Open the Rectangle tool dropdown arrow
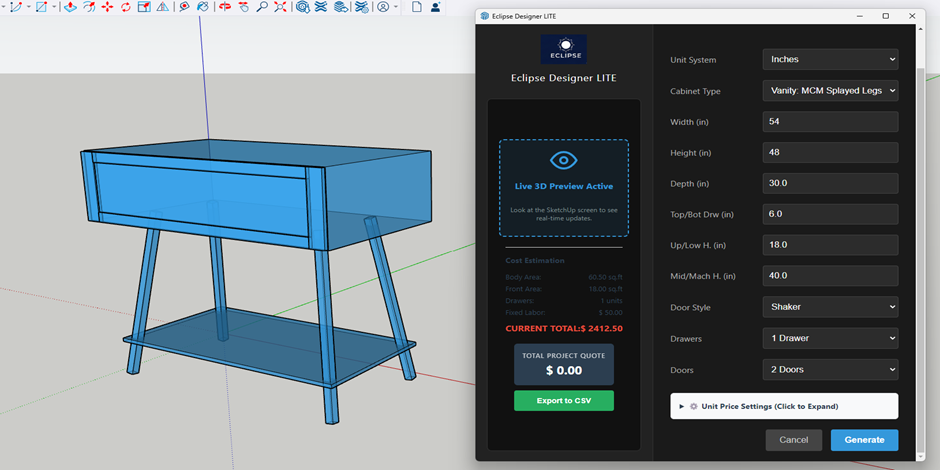Viewport: 940px width, 470px height. (x=54, y=7)
